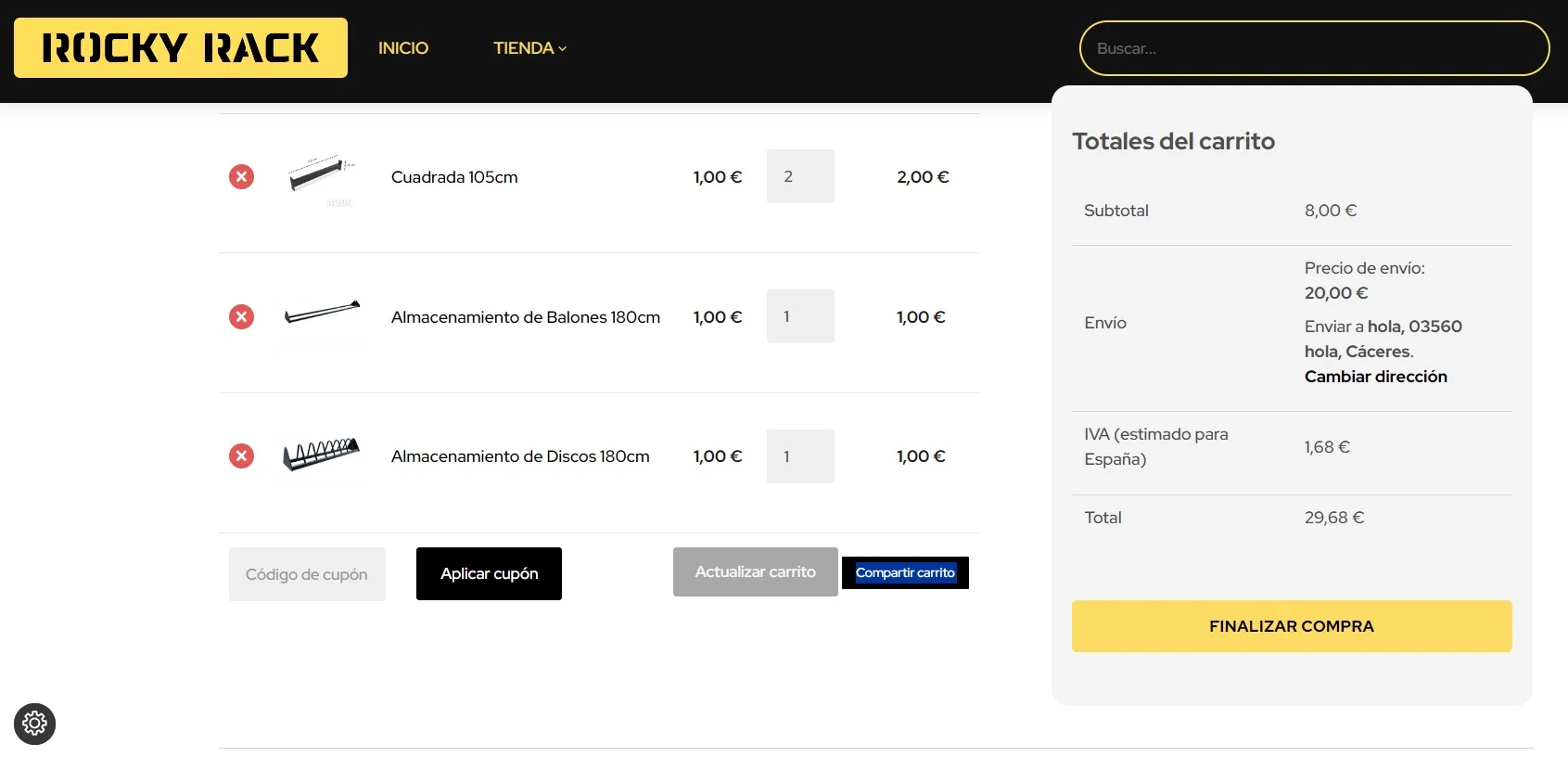Image resolution: width=1568 pixels, height=757 pixels.
Task: Edit quantity for Almacenamiento de Balones
Action: [x=799, y=316]
